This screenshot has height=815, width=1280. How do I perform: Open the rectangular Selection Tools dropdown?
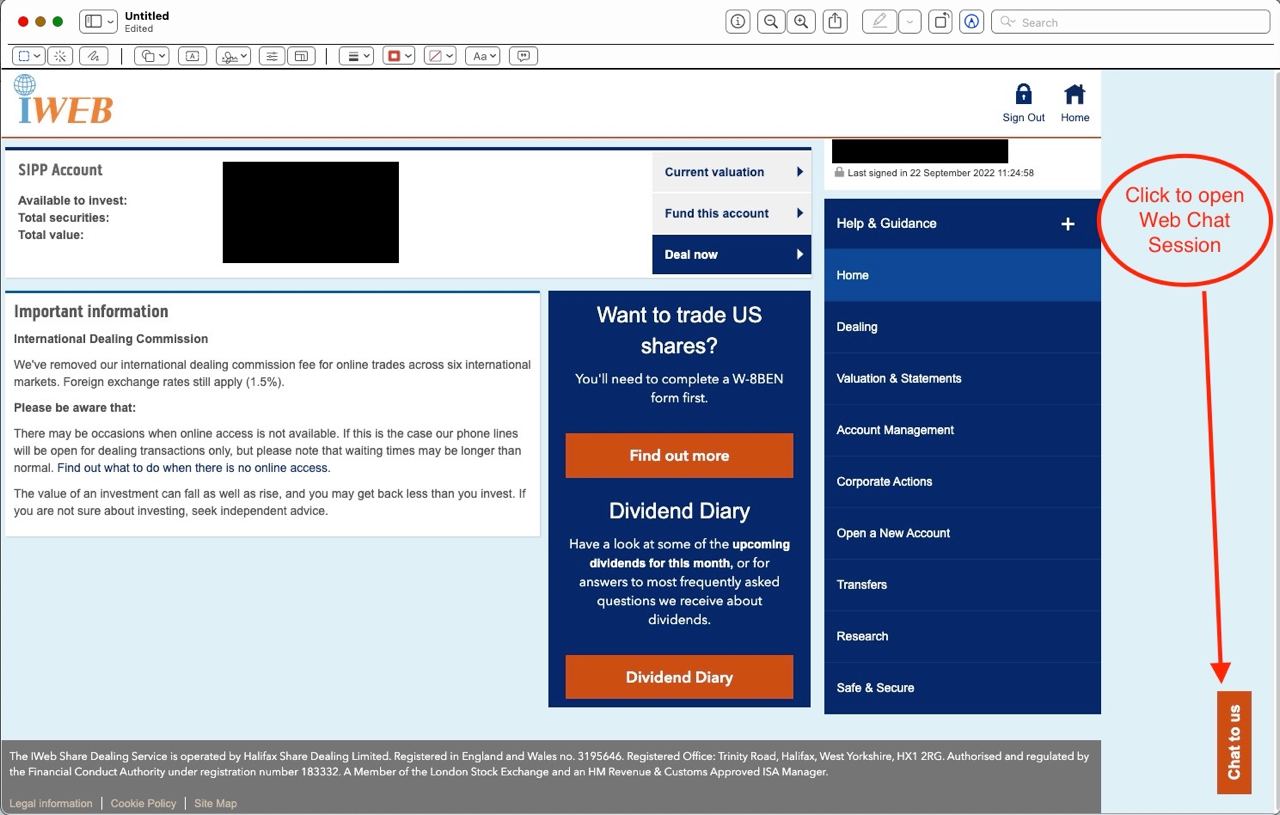28,57
